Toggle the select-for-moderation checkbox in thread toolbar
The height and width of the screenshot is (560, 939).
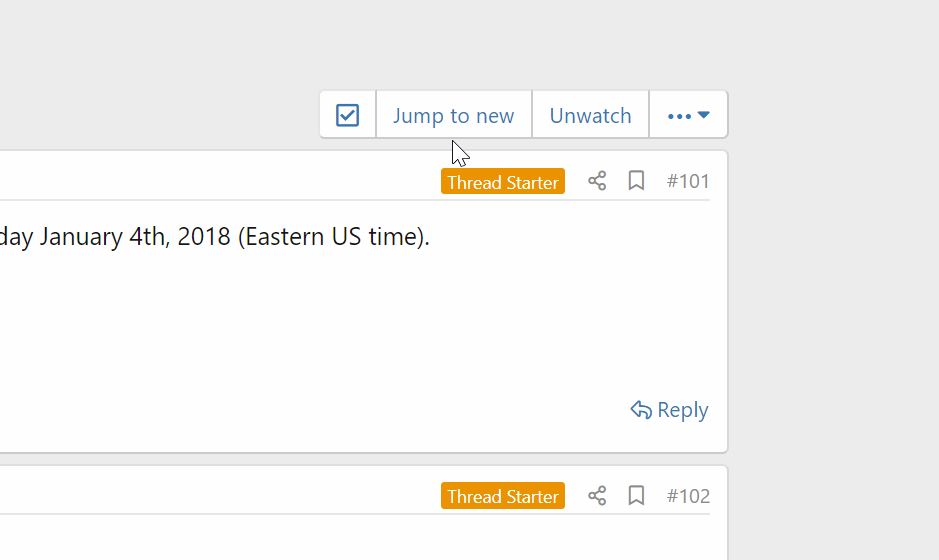point(347,115)
